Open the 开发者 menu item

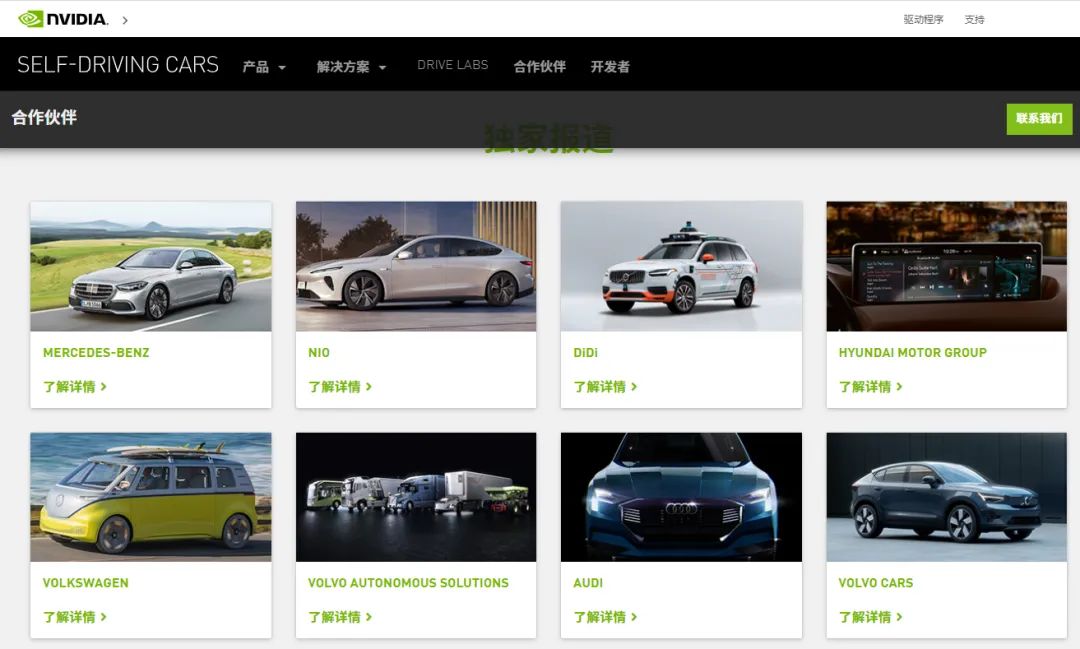[x=610, y=67]
